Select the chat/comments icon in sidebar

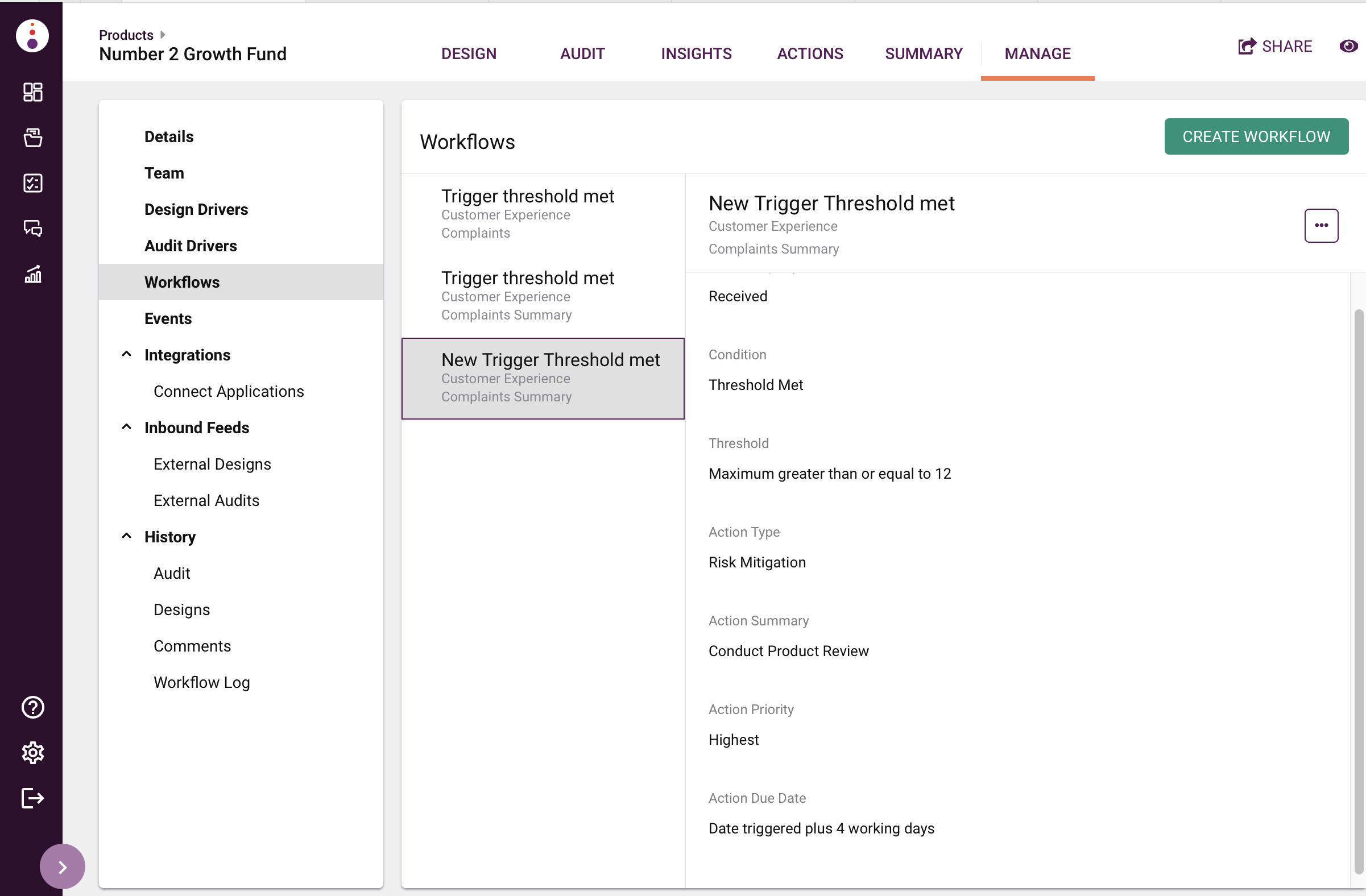tap(31, 228)
